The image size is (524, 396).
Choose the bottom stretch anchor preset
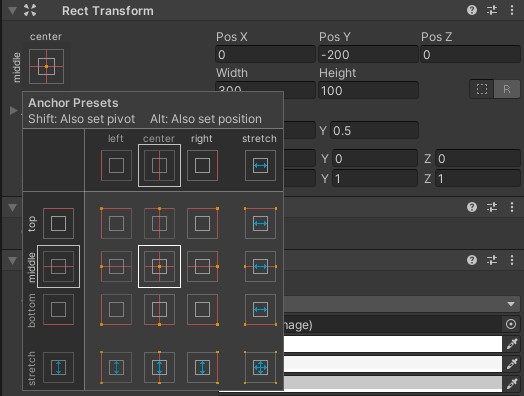tap(260, 309)
